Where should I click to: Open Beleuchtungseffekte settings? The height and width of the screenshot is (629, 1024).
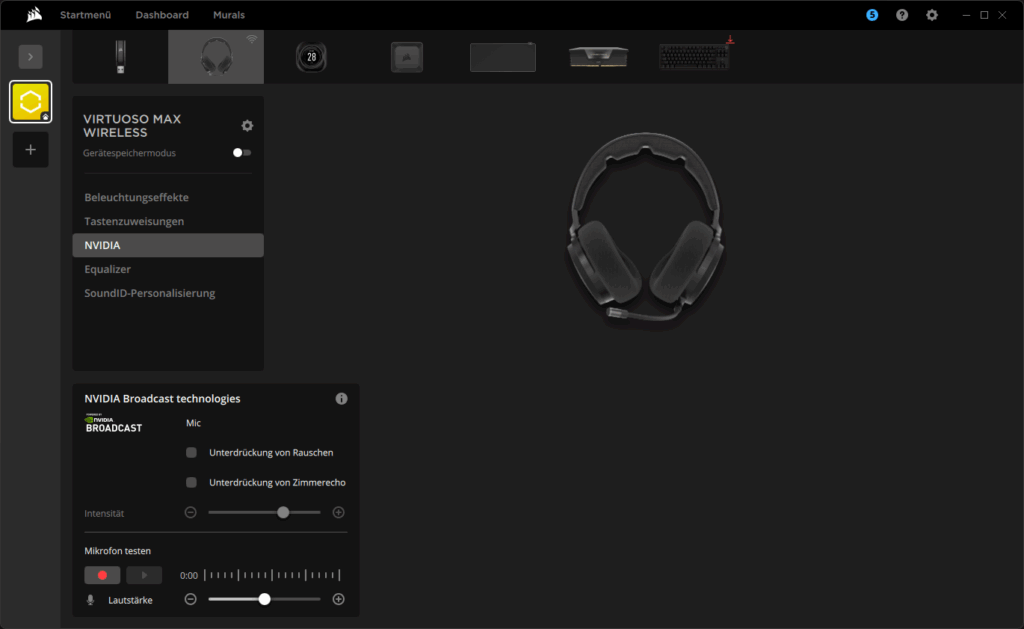136,197
